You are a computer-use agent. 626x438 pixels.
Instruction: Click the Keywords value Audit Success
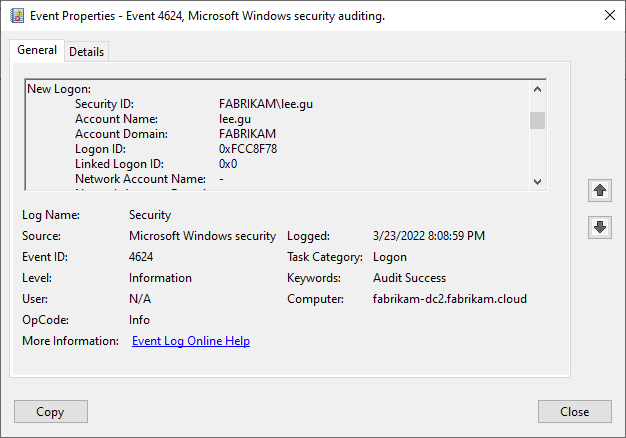point(409,278)
